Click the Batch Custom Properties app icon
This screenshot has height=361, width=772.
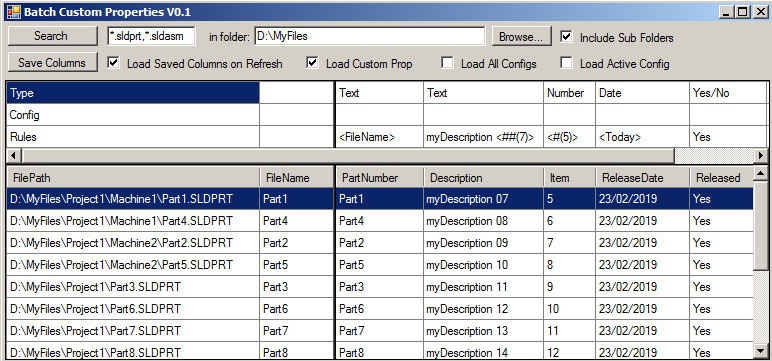(14, 12)
